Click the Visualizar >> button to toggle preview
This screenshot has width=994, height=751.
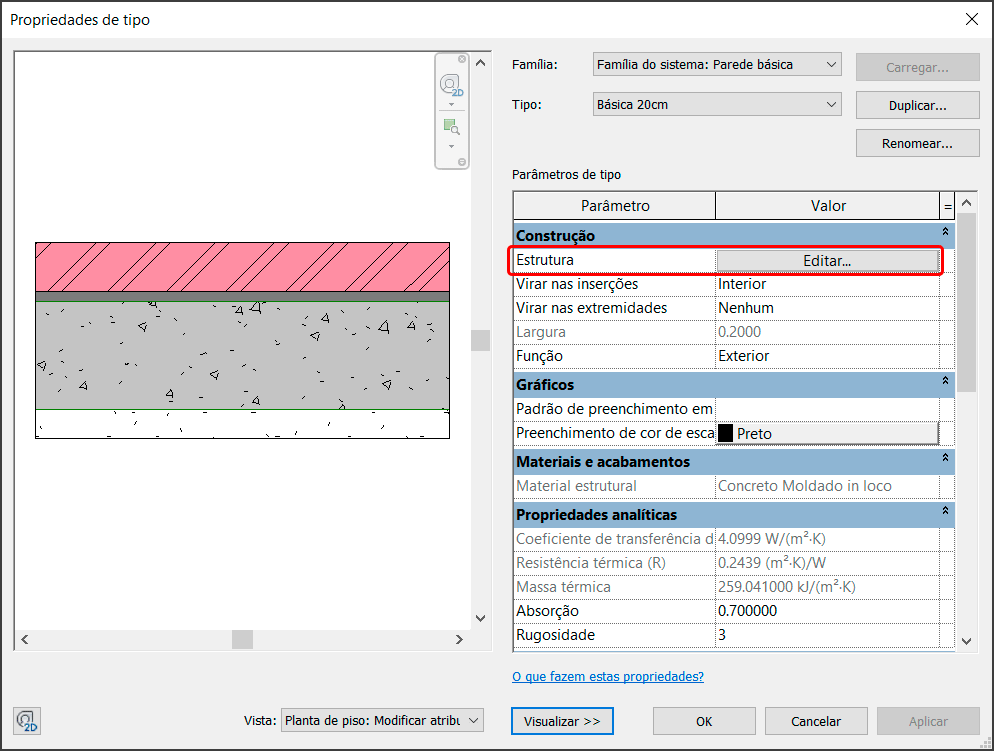[x=561, y=721]
